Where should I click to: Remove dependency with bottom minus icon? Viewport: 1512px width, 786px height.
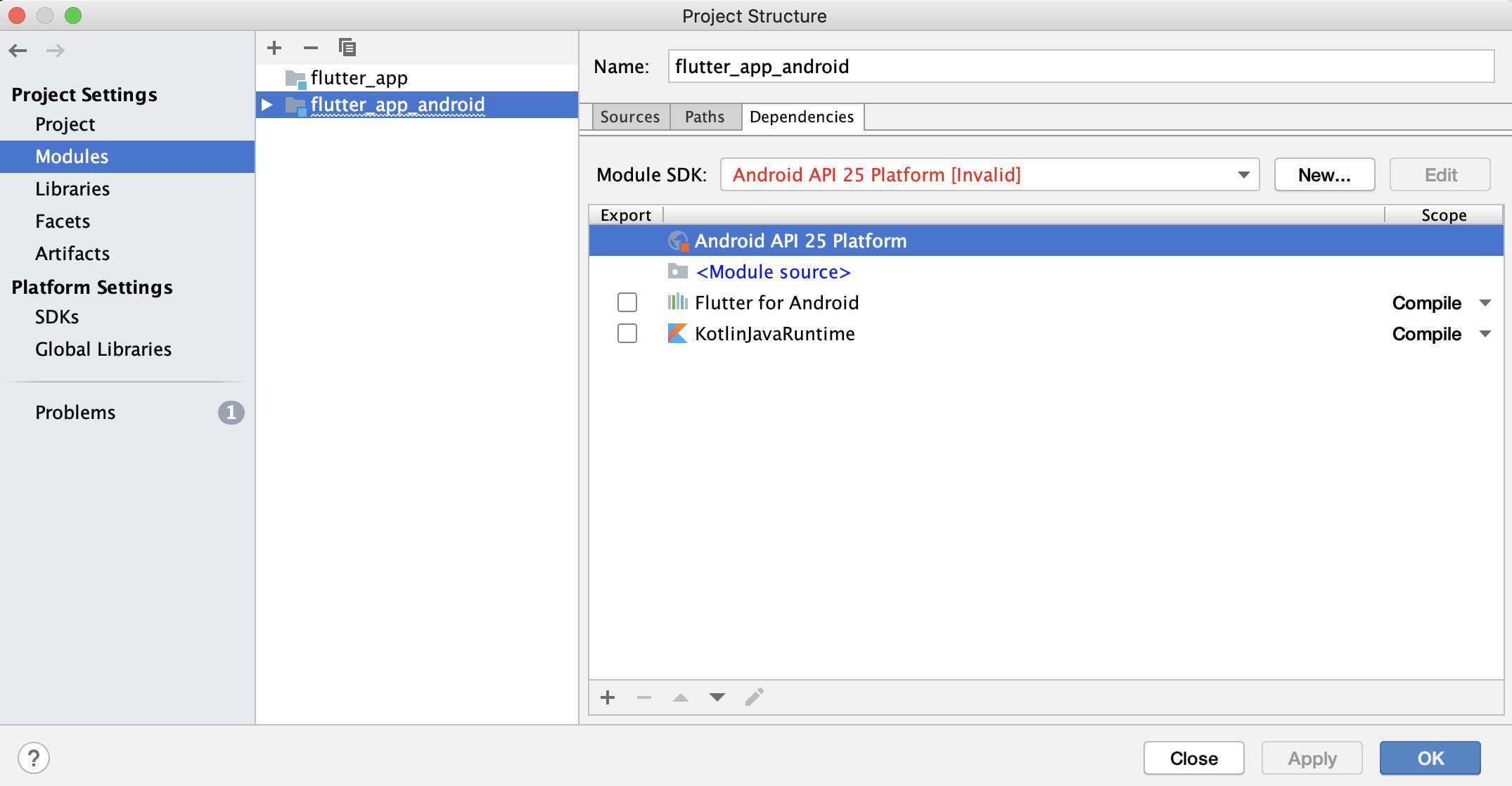pos(644,697)
